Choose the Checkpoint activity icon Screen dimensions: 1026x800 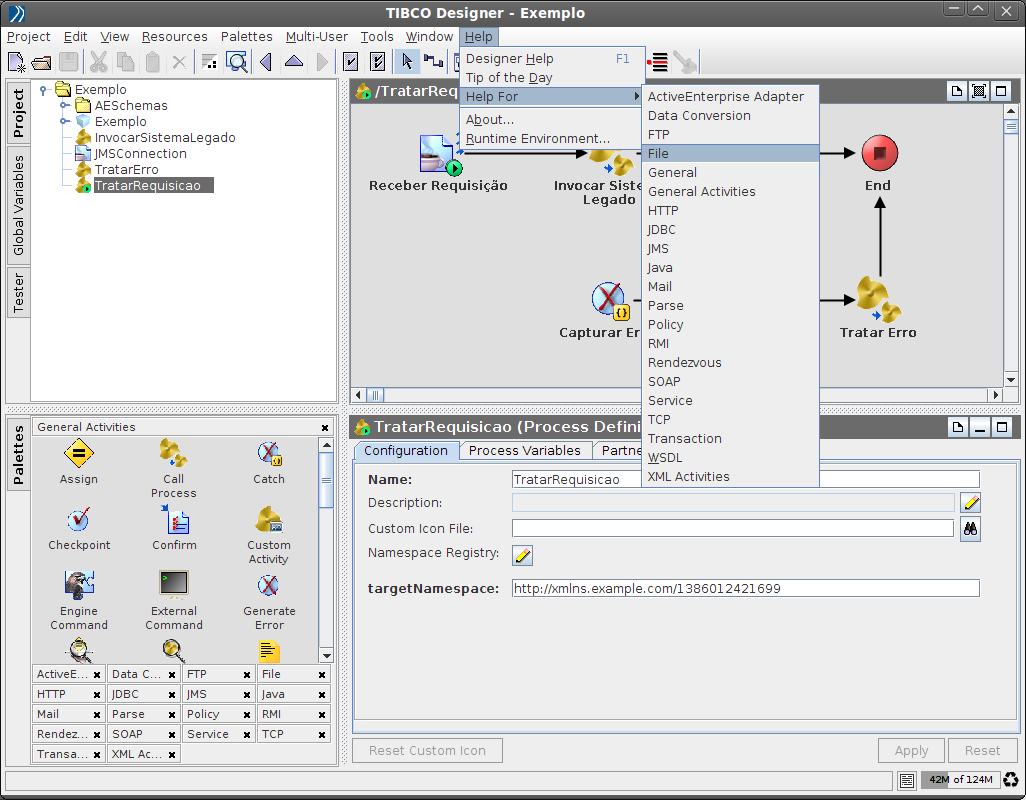[x=78, y=521]
